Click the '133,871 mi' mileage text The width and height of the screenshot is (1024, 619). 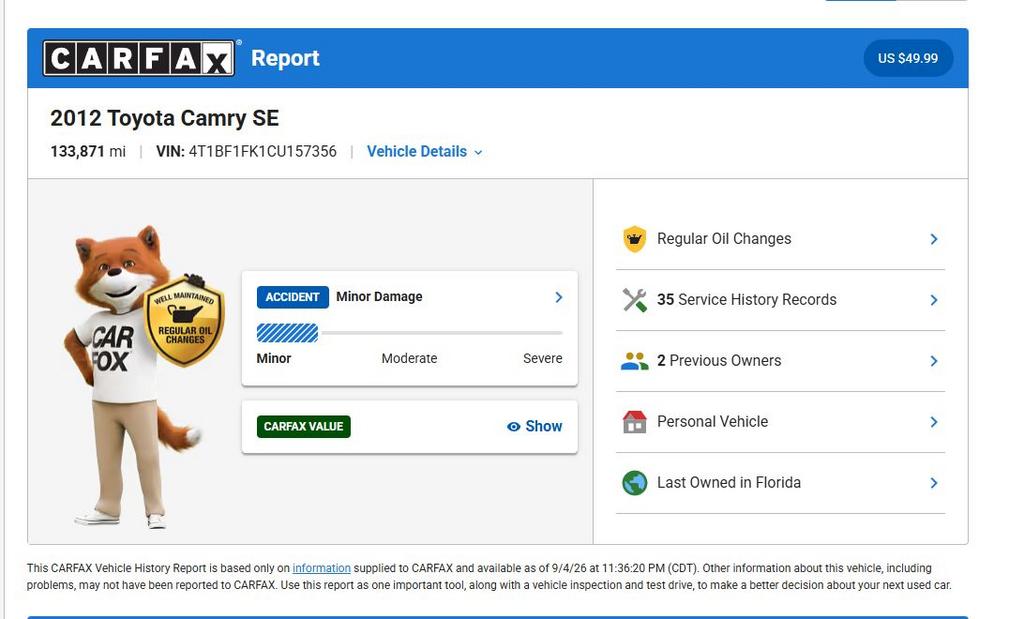pos(88,151)
